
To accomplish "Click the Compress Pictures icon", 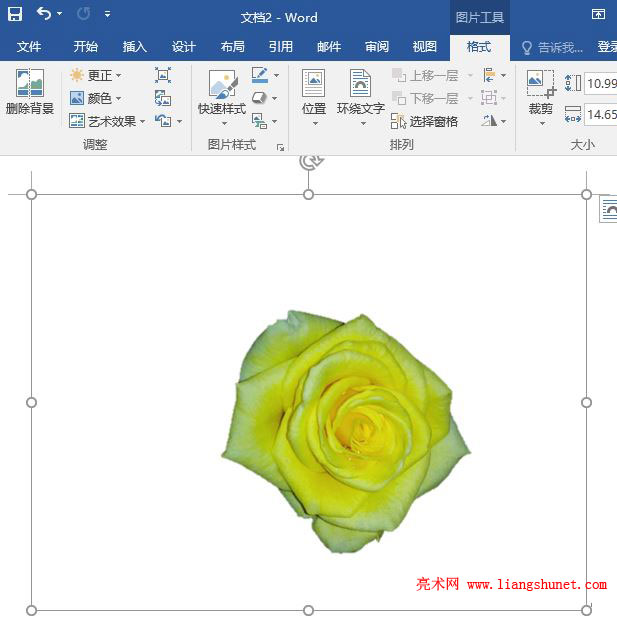I will tap(163, 75).
